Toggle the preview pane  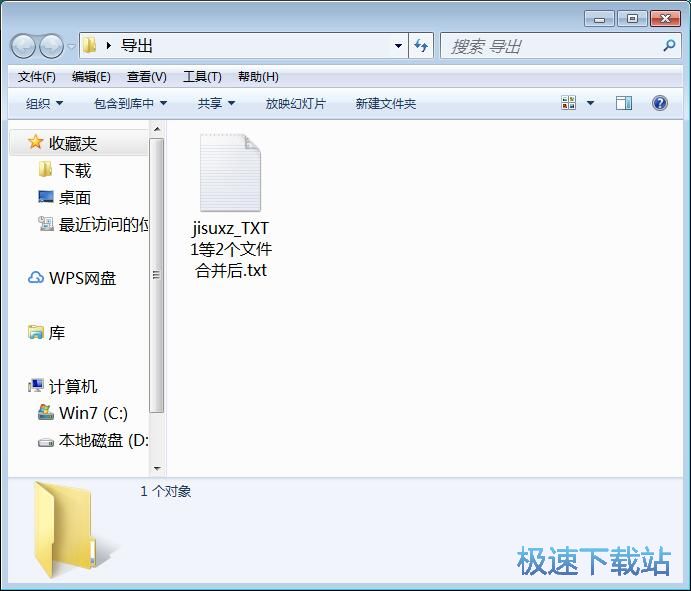tap(624, 103)
